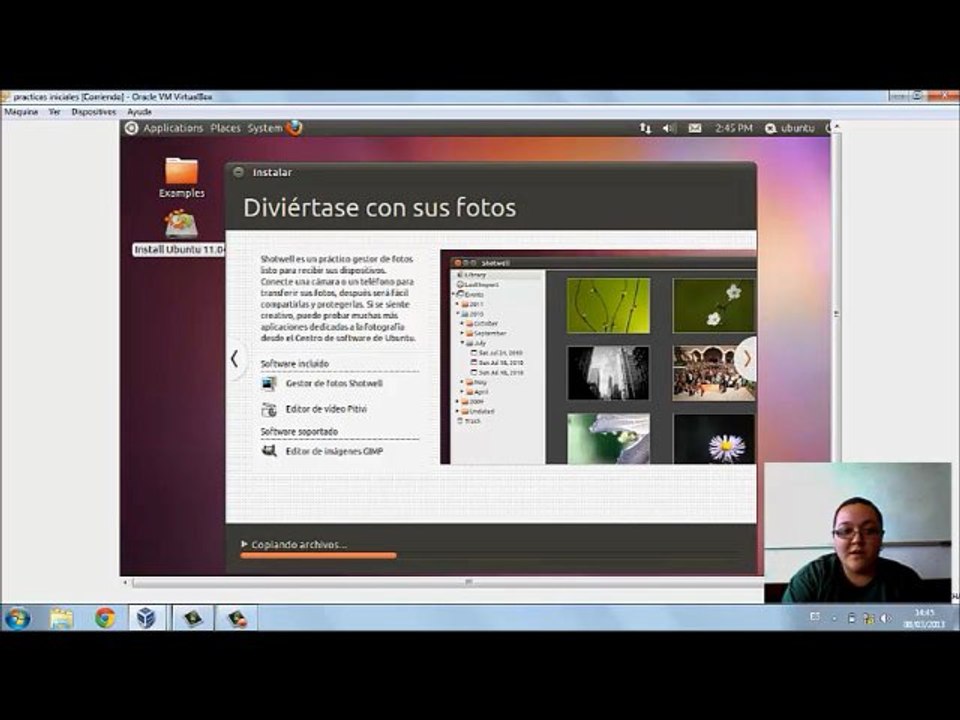
Task: Select the white flowers photo thumbnail
Action: [714, 306]
